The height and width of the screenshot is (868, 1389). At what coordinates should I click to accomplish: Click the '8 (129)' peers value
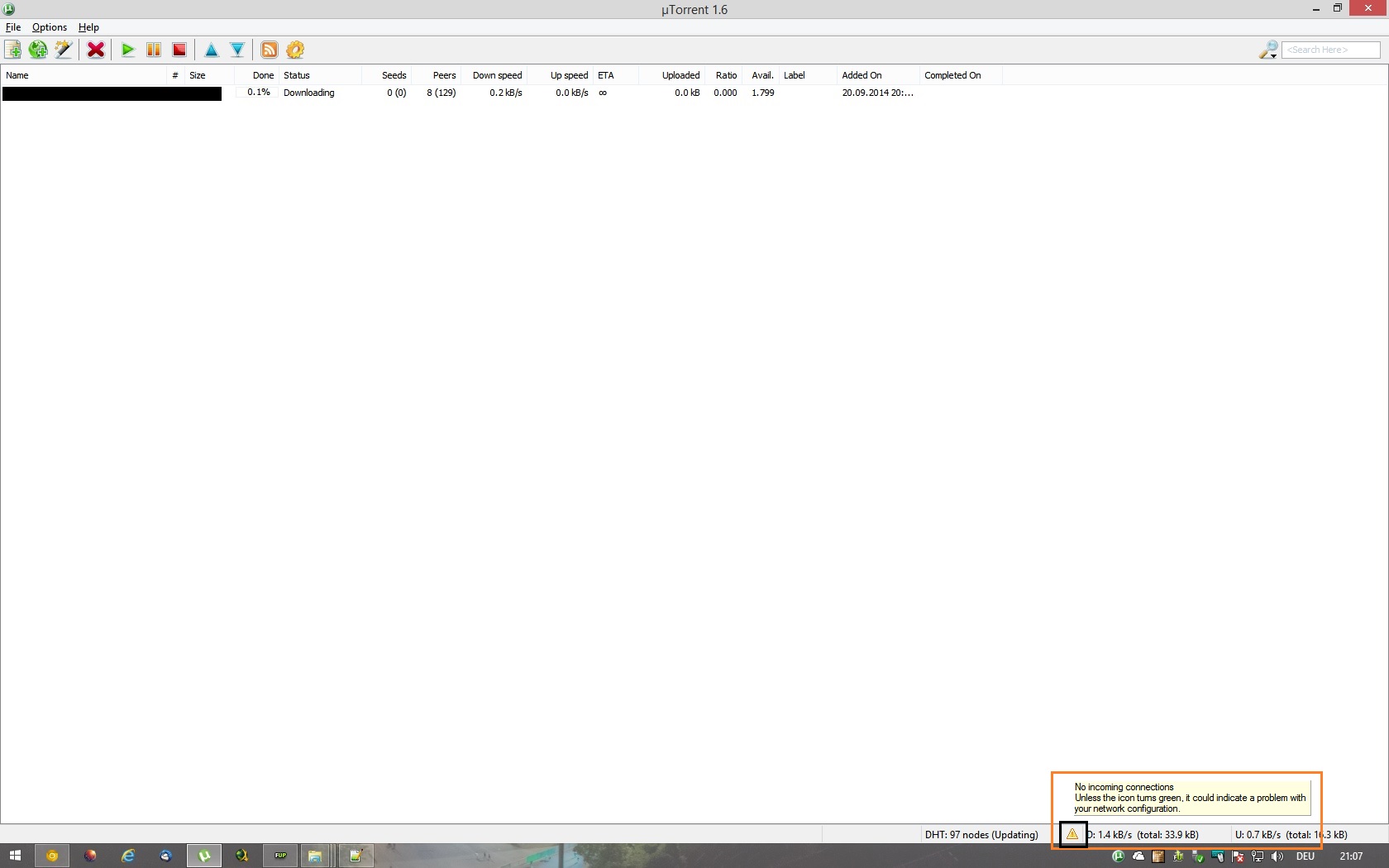pos(442,93)
